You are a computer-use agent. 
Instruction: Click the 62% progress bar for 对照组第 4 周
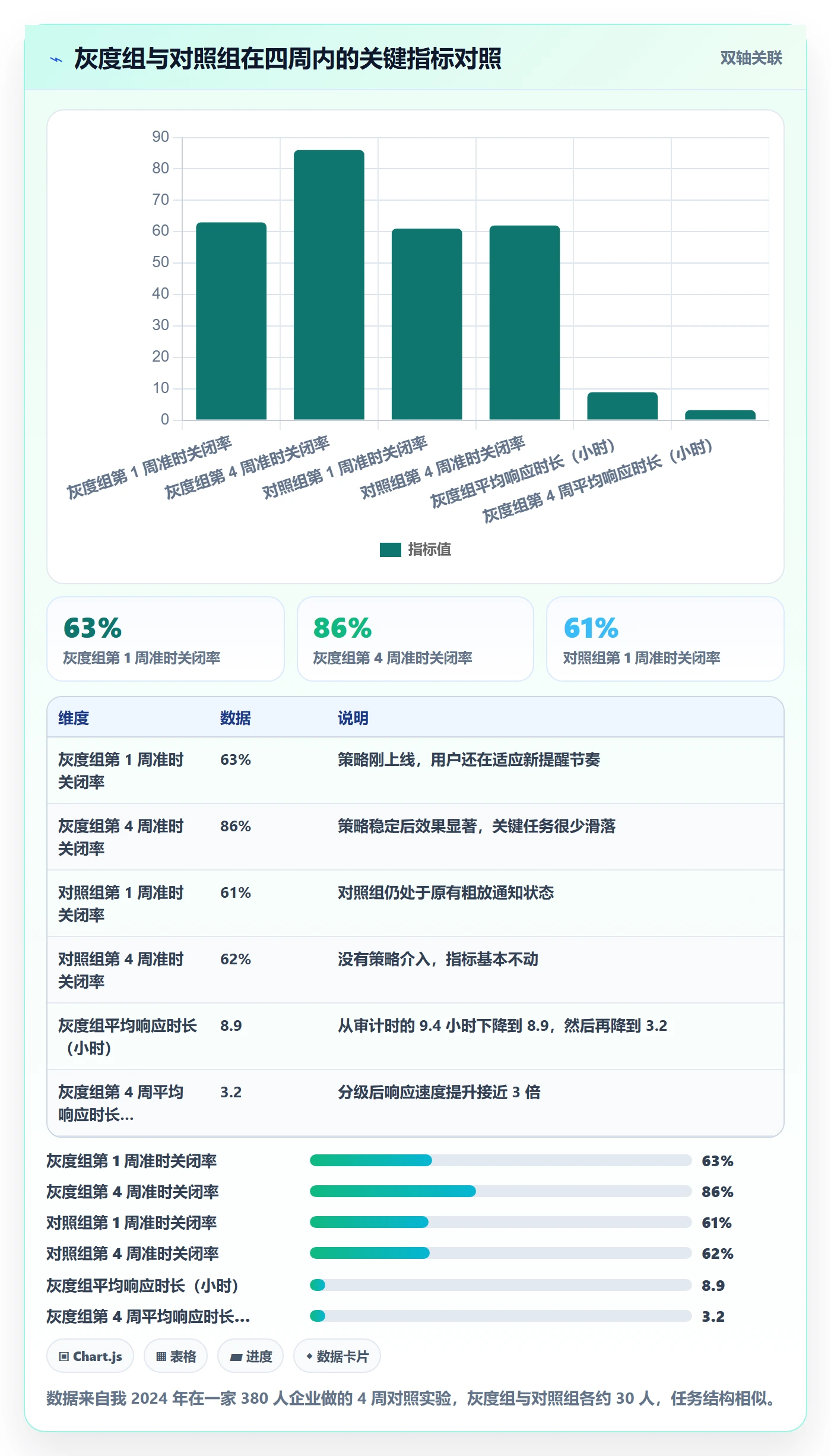500,1253
